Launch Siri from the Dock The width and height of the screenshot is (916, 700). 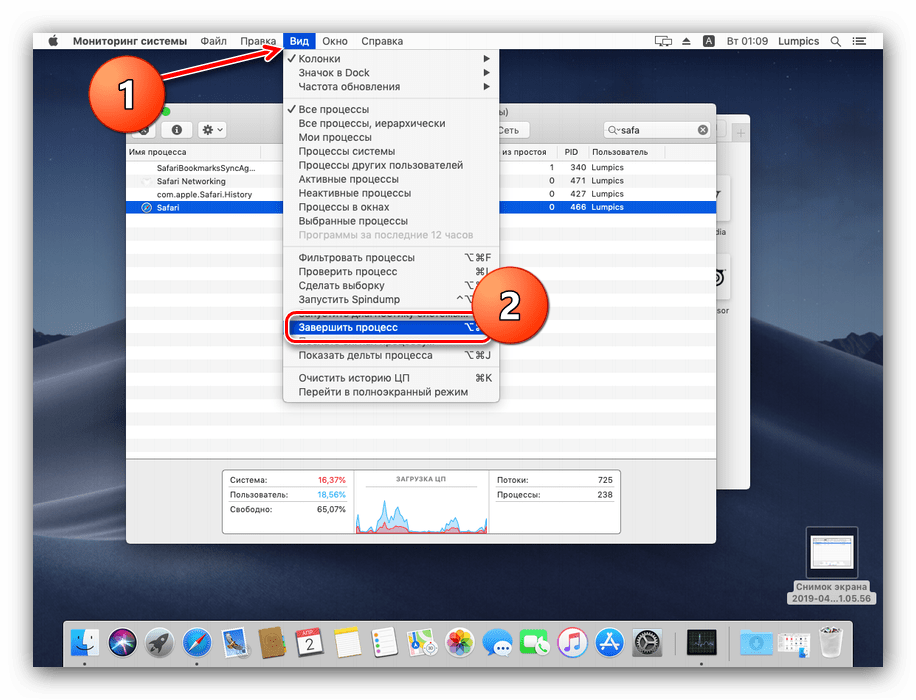pos(122,642)
